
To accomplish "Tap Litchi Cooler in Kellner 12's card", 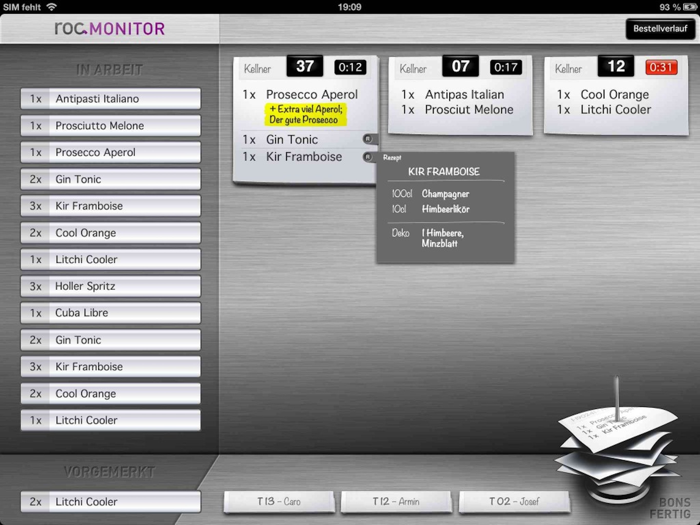I will click(616, 110).
